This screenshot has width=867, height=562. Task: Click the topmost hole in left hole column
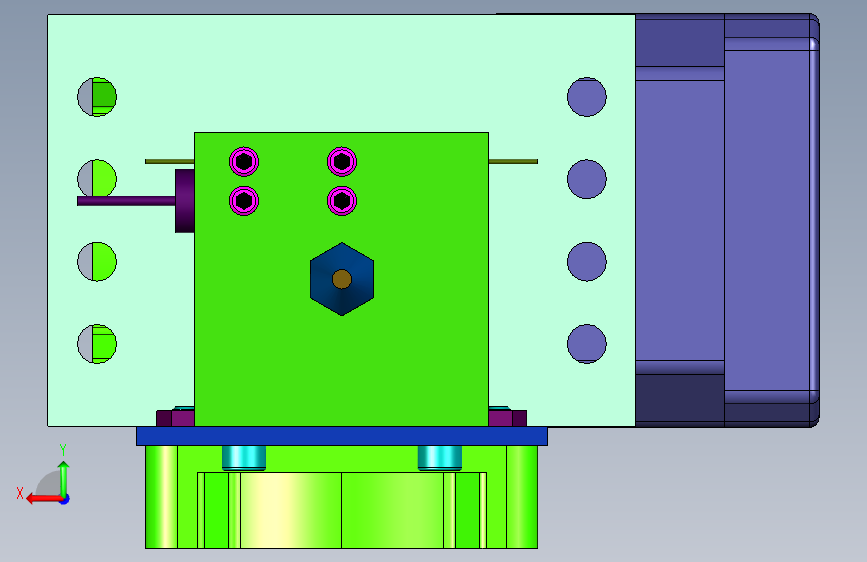point(97,97)
